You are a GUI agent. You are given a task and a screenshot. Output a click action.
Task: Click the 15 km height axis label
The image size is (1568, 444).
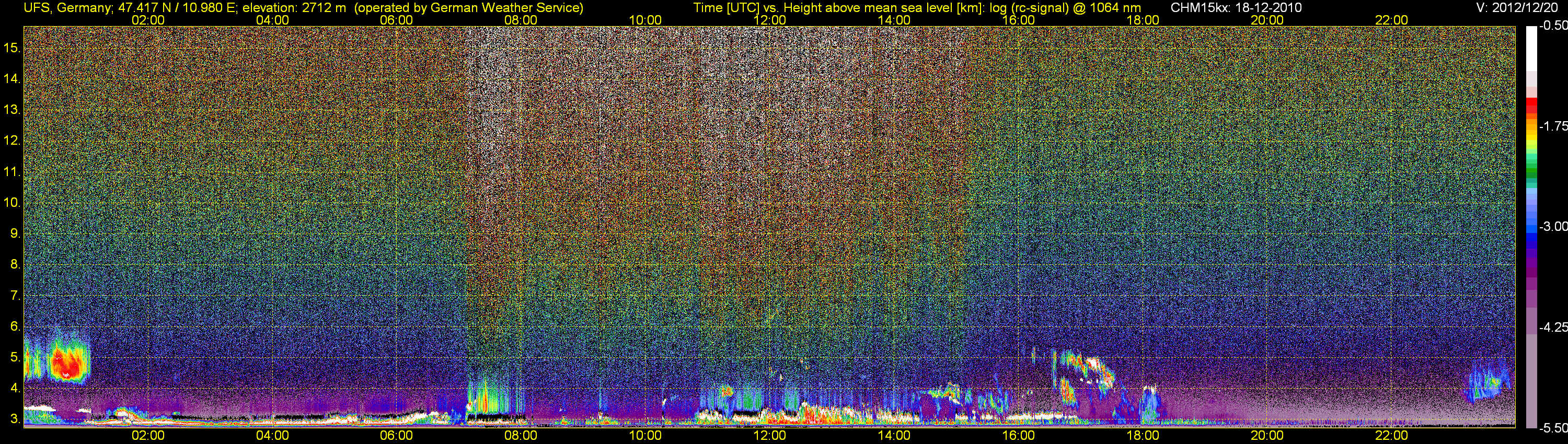pos(11,48)
